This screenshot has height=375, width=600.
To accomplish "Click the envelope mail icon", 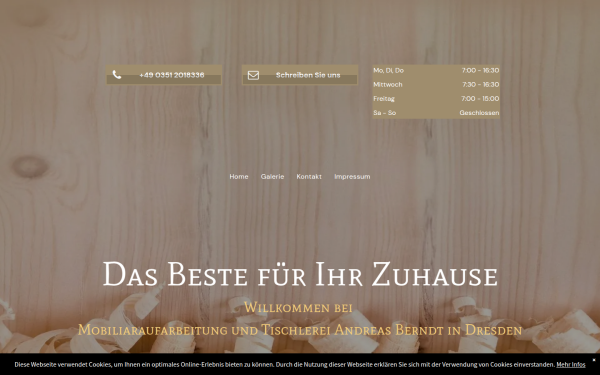I will 253,75.
